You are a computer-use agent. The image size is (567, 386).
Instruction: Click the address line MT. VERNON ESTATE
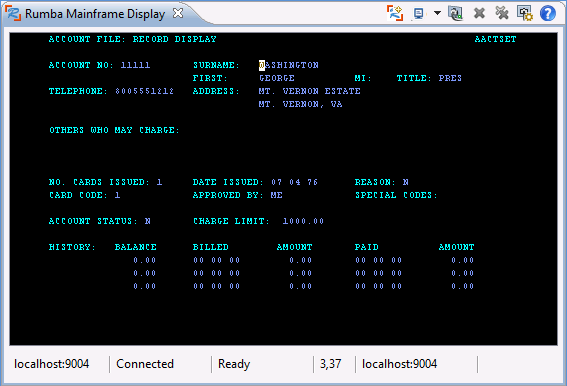[310, 91]
